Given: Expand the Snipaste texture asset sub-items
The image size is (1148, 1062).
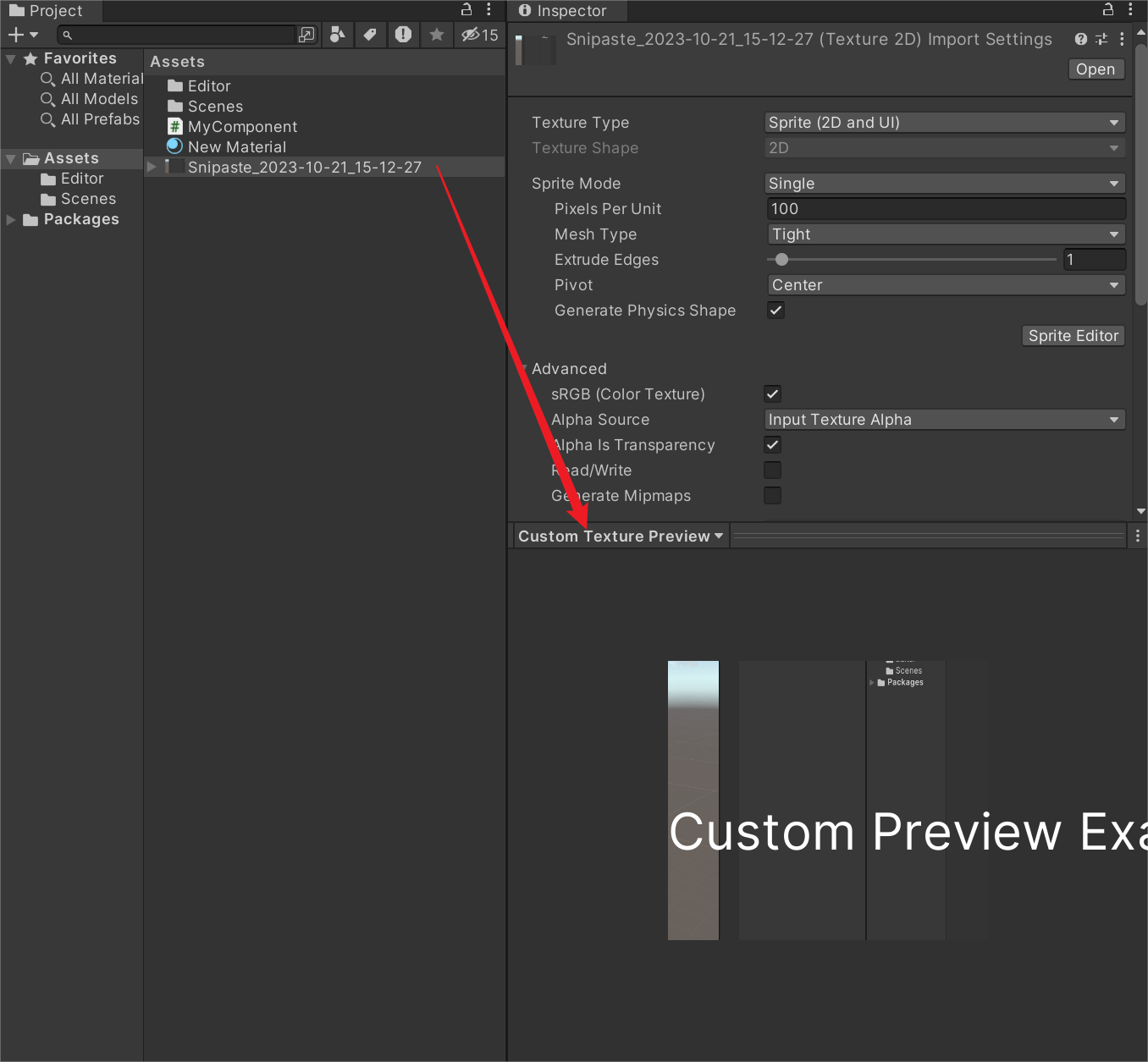Looking at the screenshot, I should [x=152, y=167].
